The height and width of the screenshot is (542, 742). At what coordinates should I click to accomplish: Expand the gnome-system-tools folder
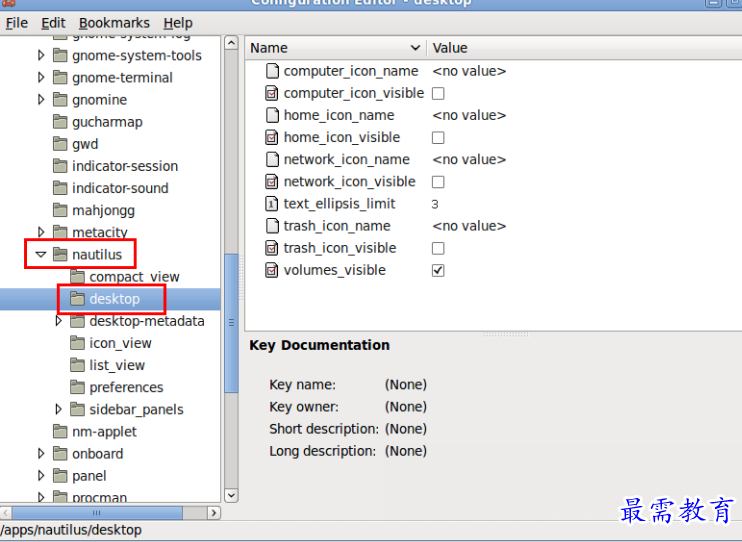pos(41,55)
